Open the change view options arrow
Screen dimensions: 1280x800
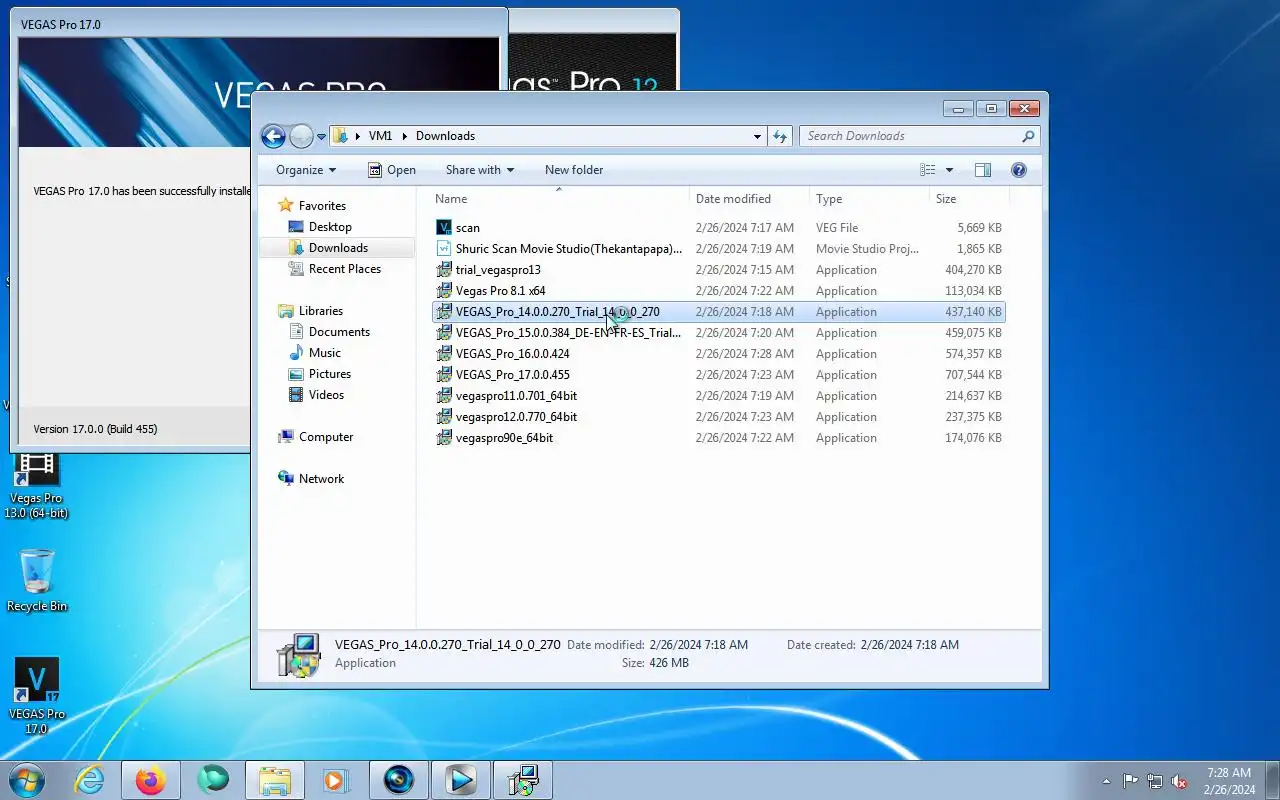click(949, 170)
